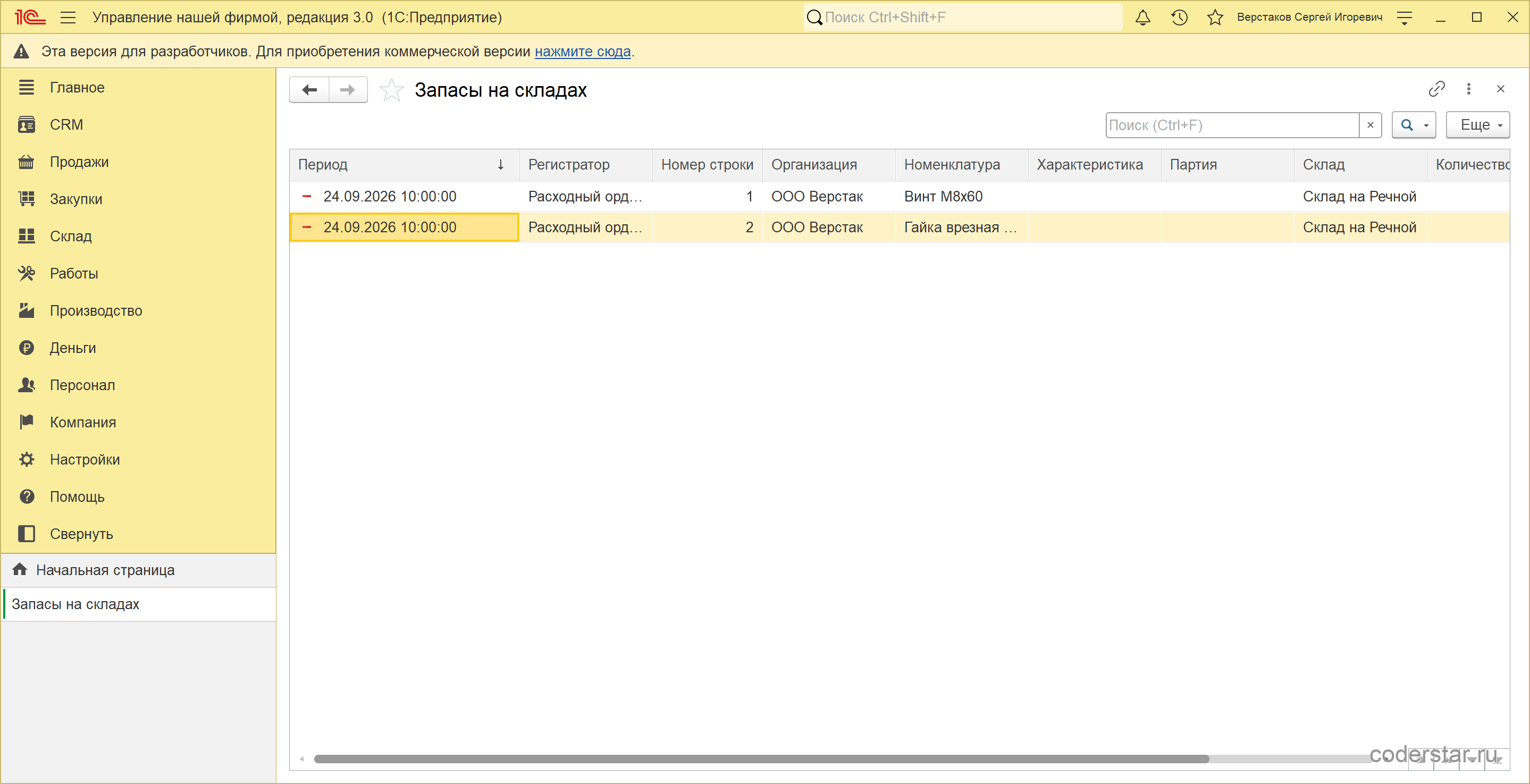The width and height of the screenshot is (1530, 784).
Task: Open the Закупки section
Action: [x=138, y=199]
